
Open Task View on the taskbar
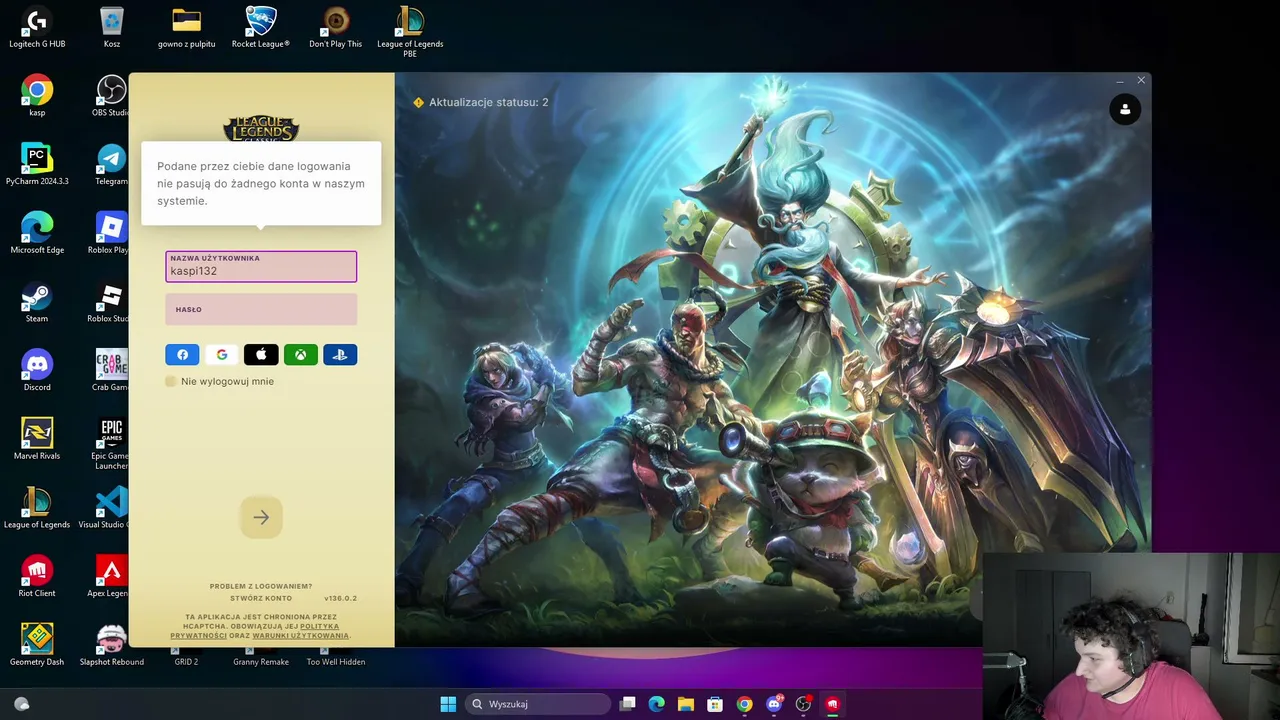point(628,704)
